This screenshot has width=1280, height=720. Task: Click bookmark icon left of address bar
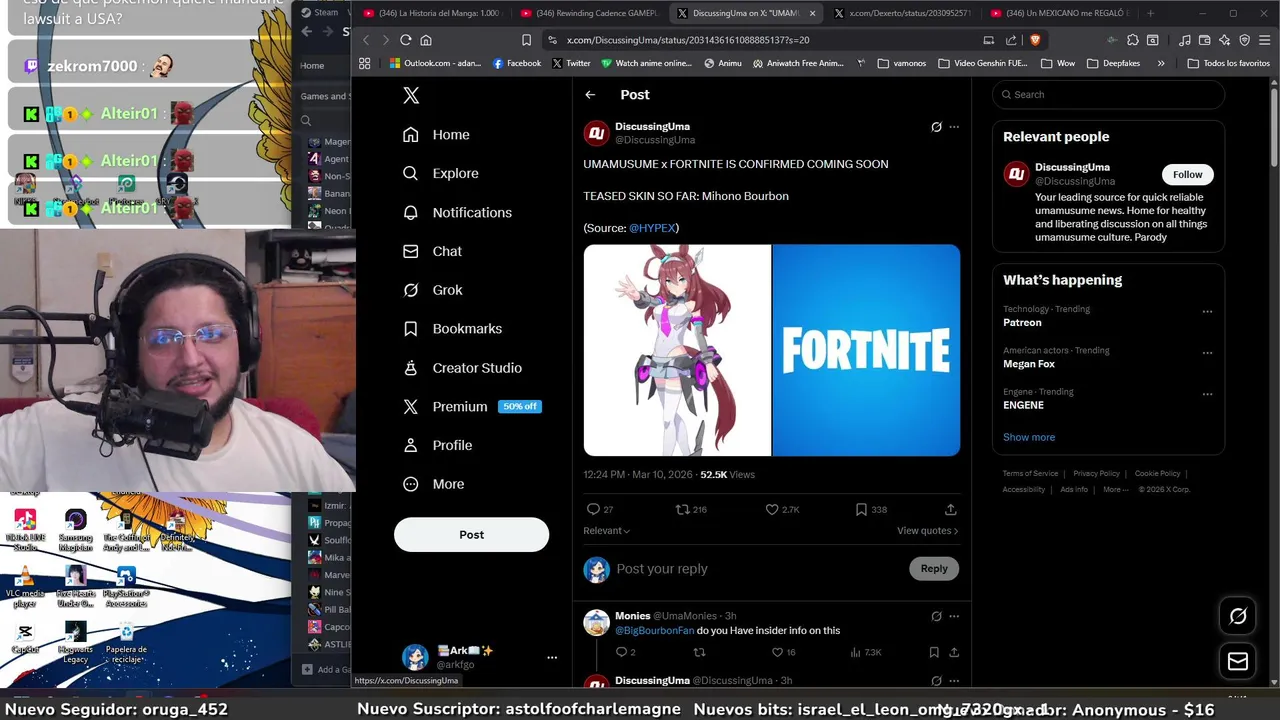pyautogui.click(x=526, y=40)
